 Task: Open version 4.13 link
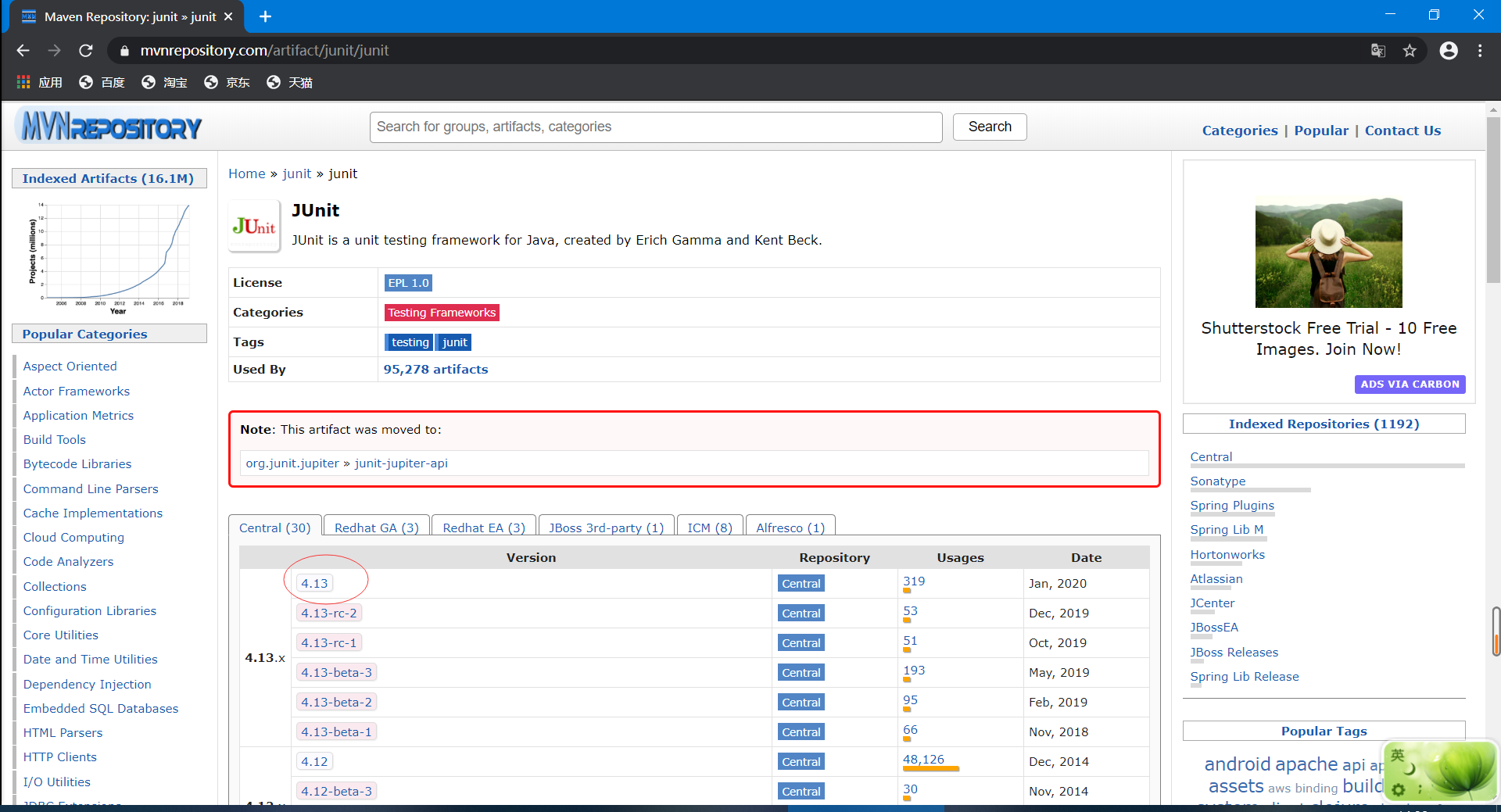314,583
